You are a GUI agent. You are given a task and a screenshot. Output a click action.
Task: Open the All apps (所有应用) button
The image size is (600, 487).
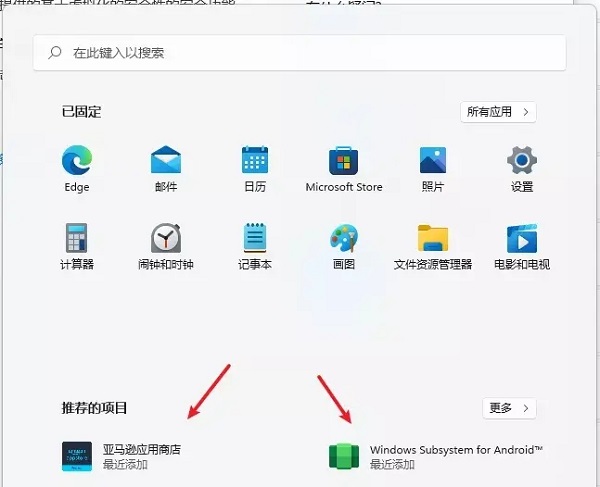tap(498, 112)
